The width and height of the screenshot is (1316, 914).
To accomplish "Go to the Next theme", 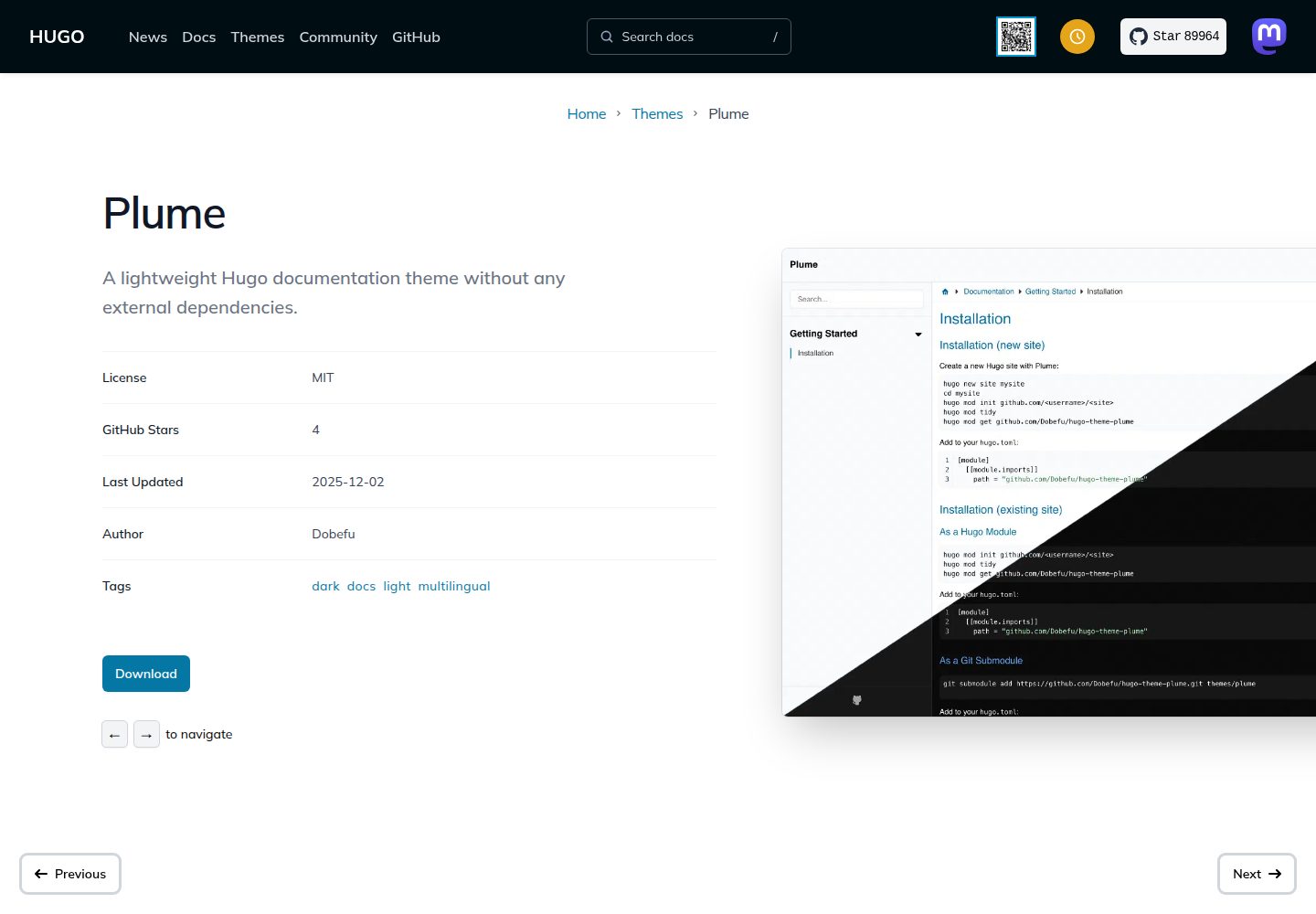I will pos(1257,874).
